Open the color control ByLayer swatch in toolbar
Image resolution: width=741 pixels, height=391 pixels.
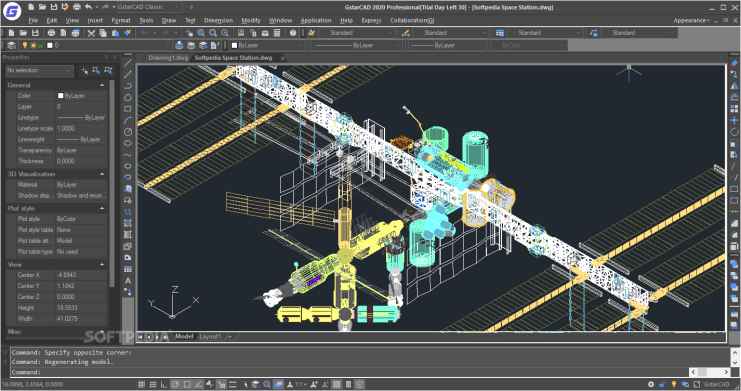click(x=234, y=45)
